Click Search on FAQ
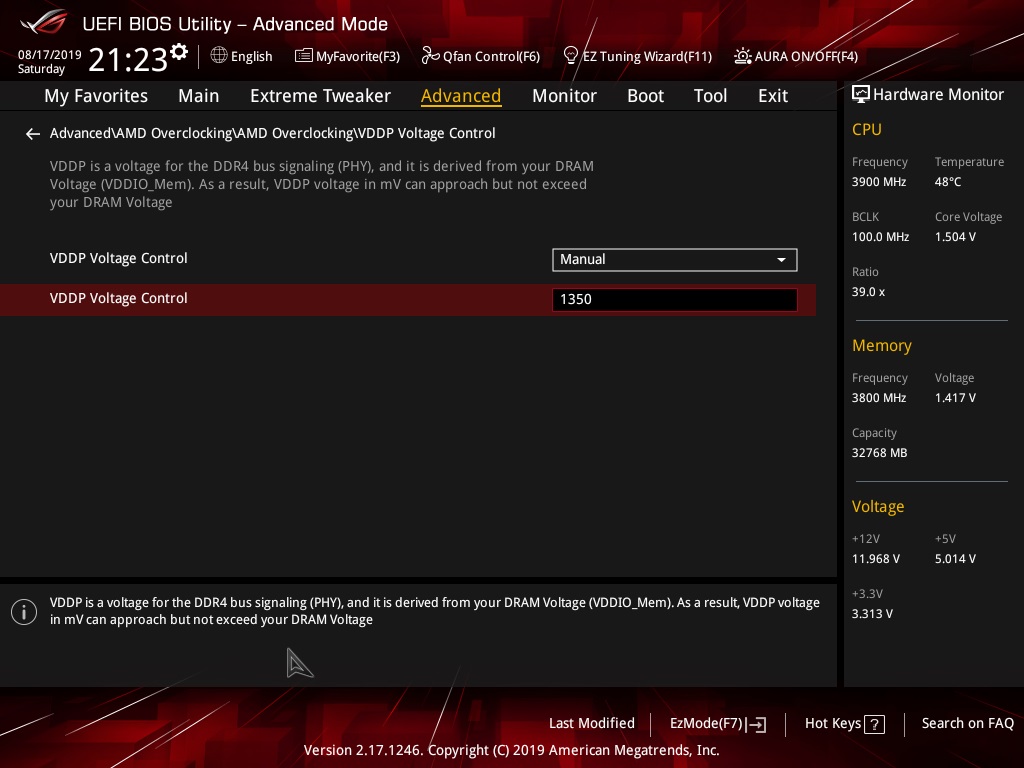Viewport: 1024px width, 768px height. pos(967,723)
